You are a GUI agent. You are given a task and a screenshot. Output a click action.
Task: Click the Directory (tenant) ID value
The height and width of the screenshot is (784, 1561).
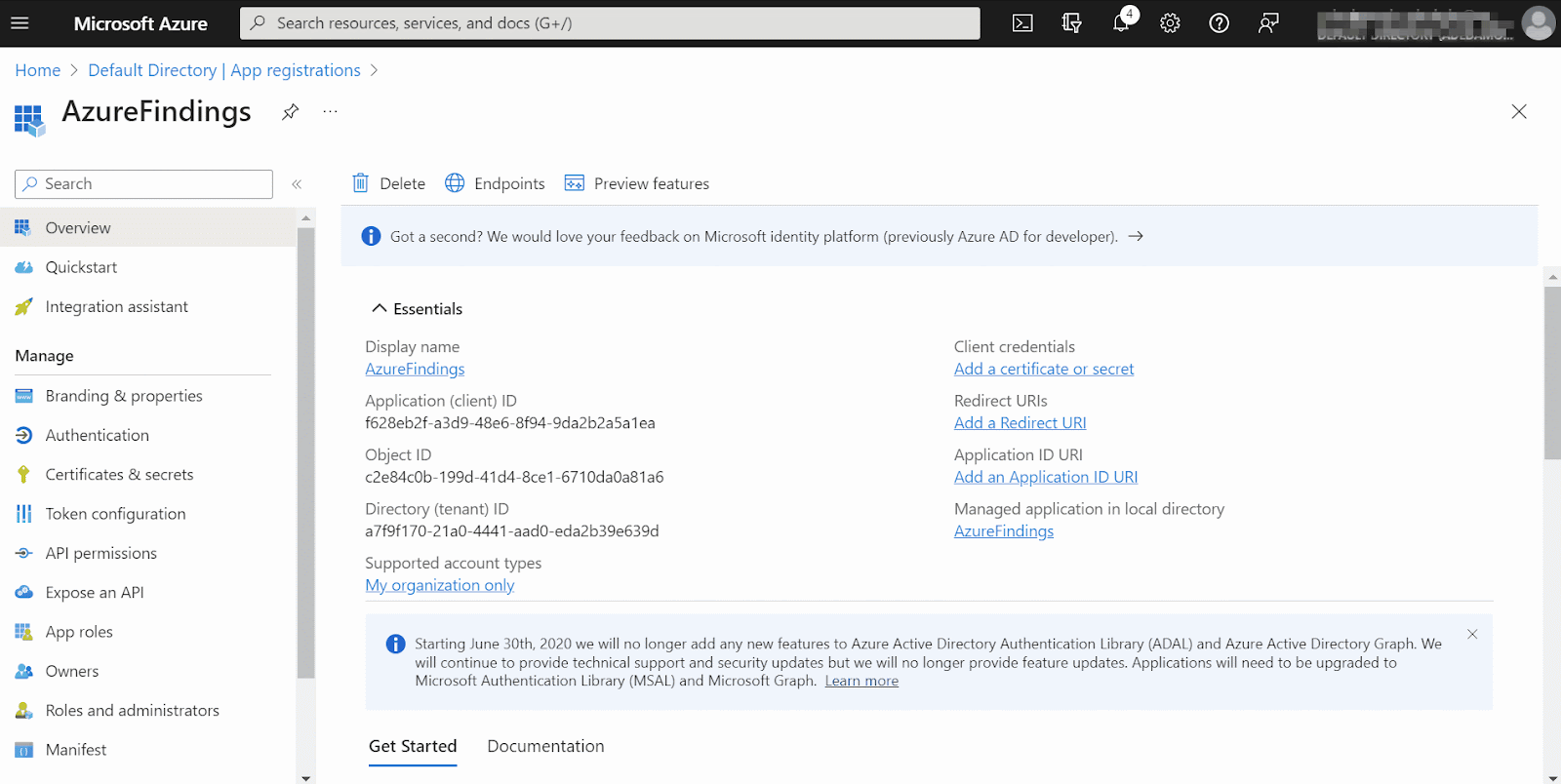(512, 530)
